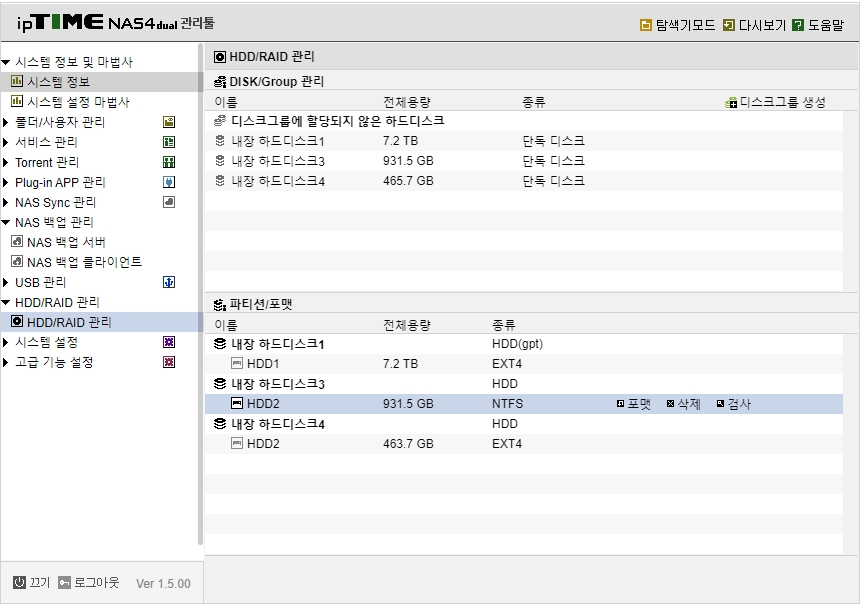
Task: Click the Torrent 관리 icon in sidebar
Action: [169, 162]
